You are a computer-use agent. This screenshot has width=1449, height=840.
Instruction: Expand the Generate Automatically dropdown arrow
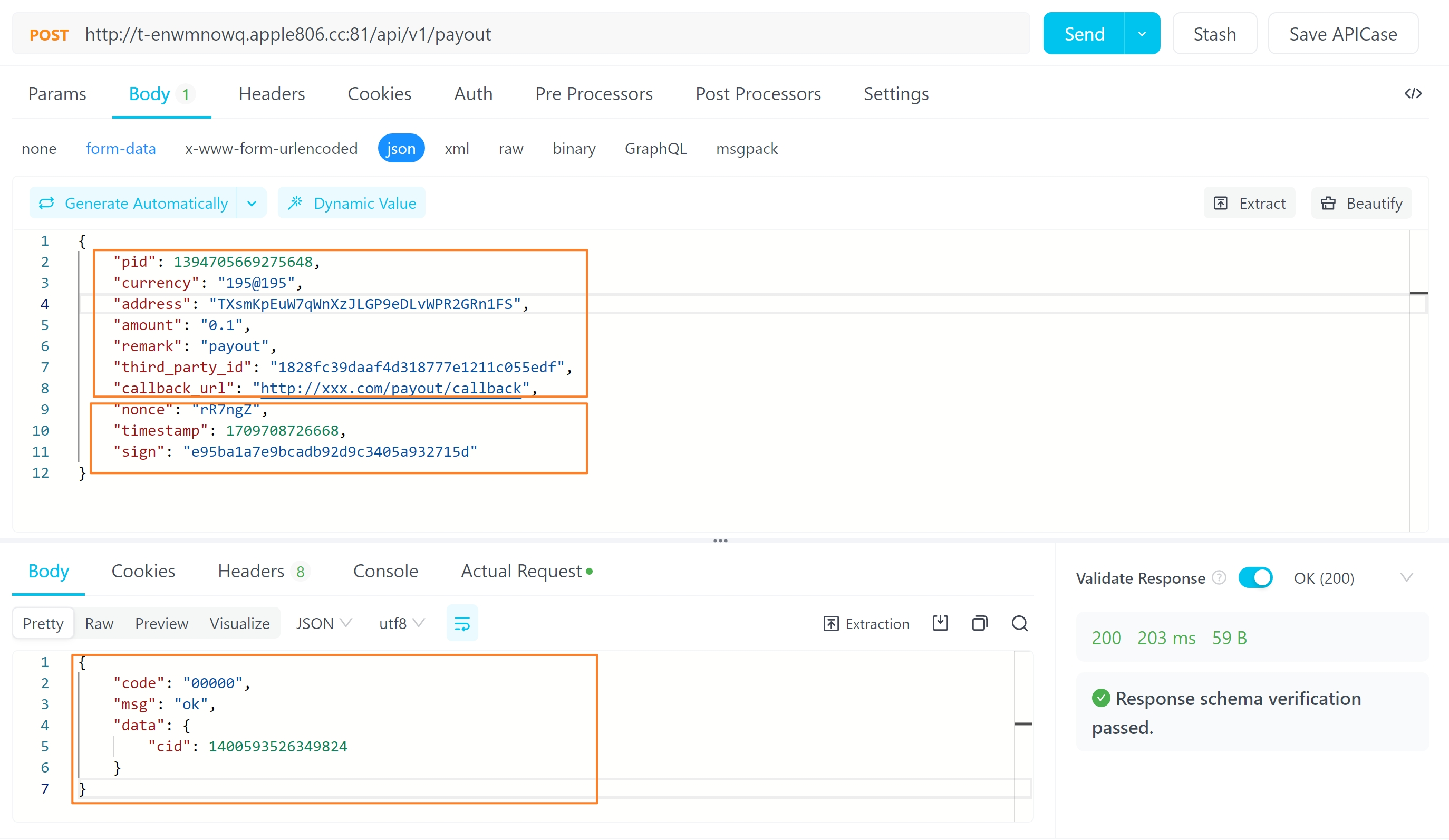[252, 203]
